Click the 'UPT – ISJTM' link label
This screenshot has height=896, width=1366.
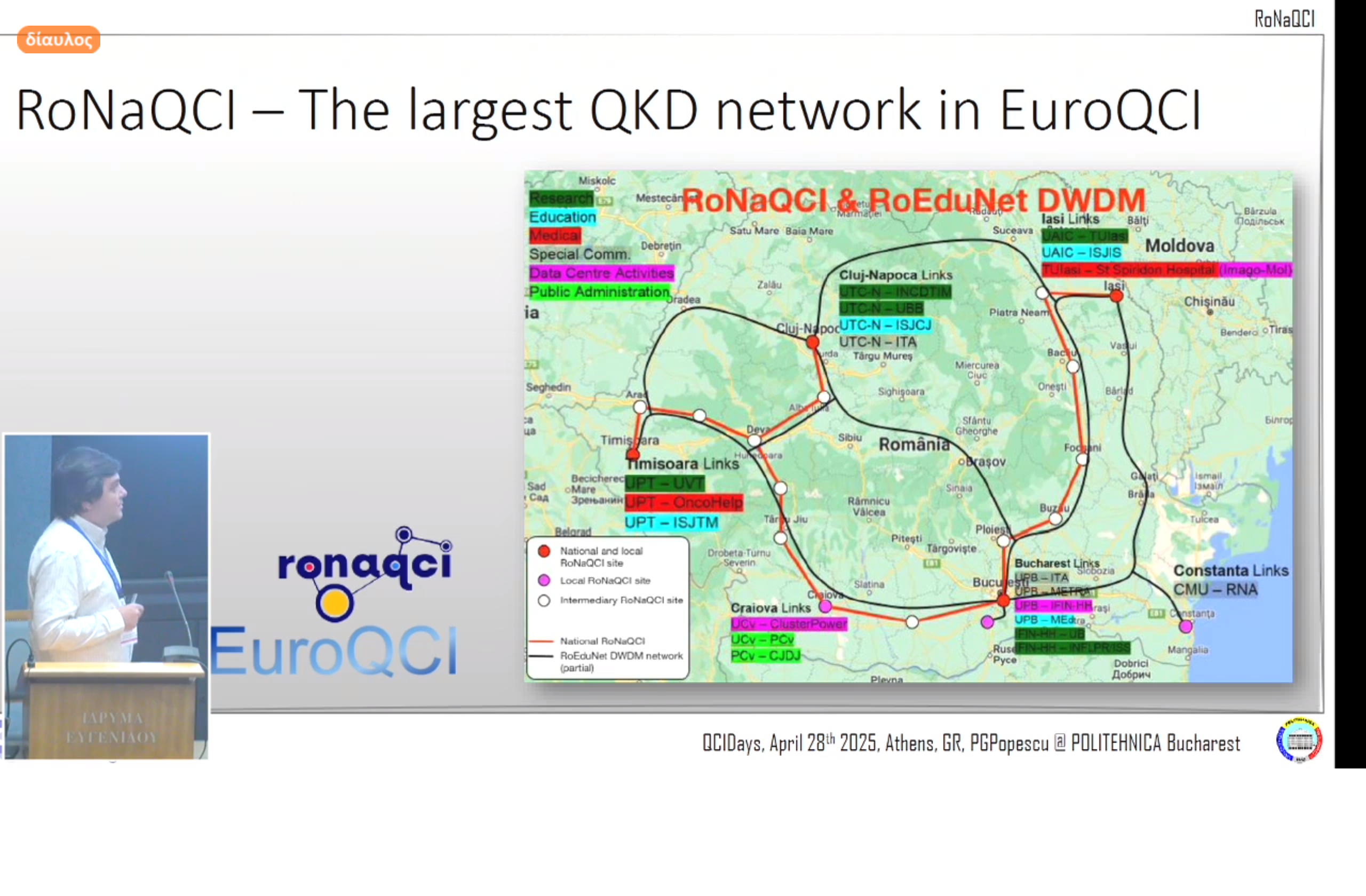pos(671,523)
